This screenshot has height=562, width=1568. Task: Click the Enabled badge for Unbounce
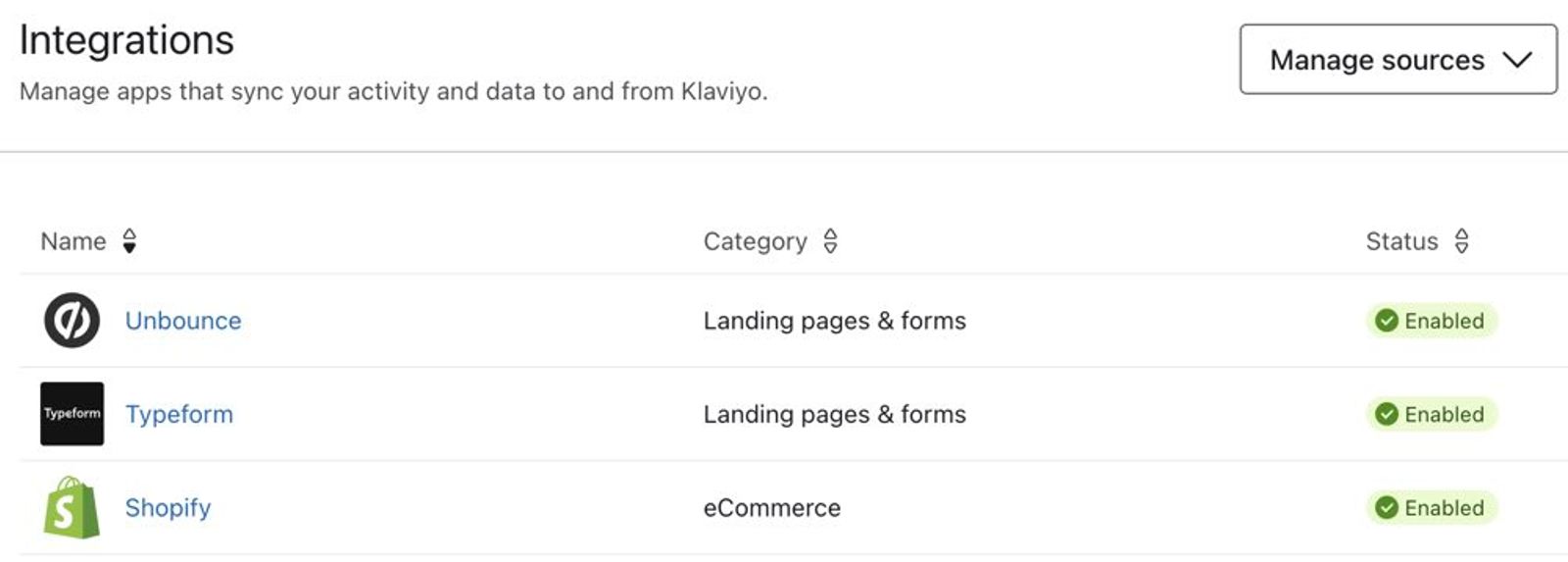1431,321
